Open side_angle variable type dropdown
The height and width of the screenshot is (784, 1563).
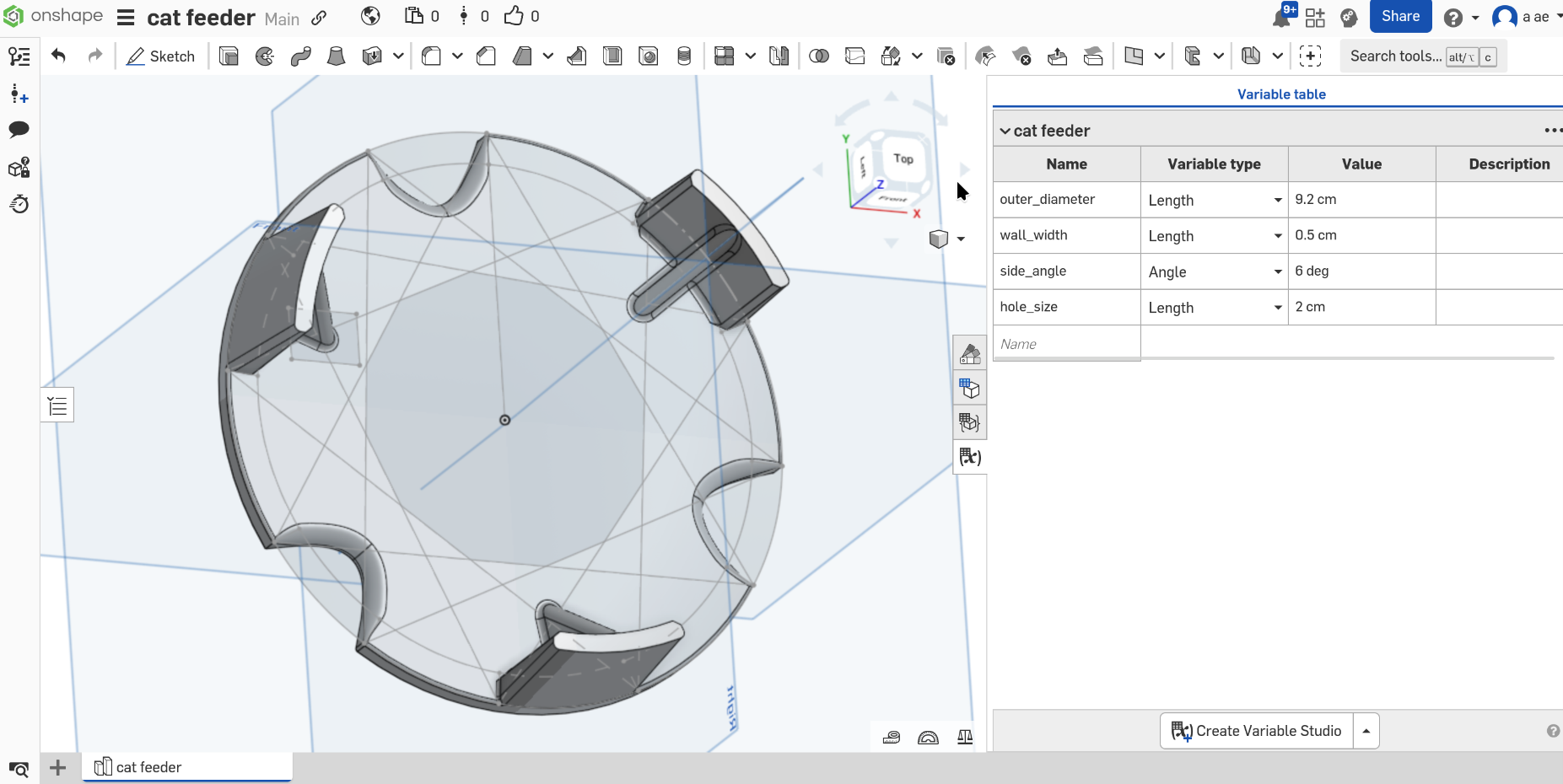(1278, 271)
